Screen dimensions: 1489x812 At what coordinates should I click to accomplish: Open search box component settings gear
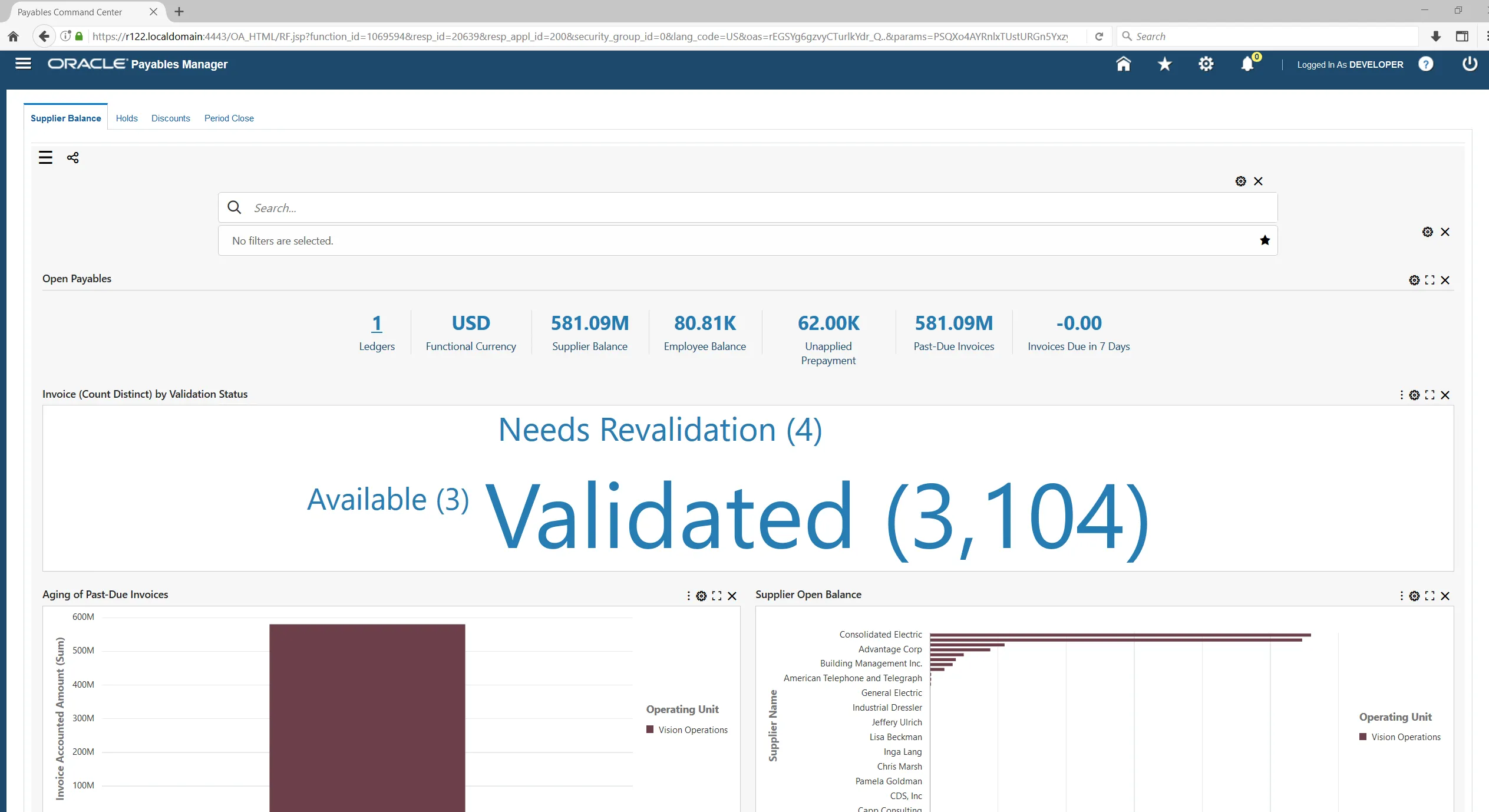[1240, 181]
